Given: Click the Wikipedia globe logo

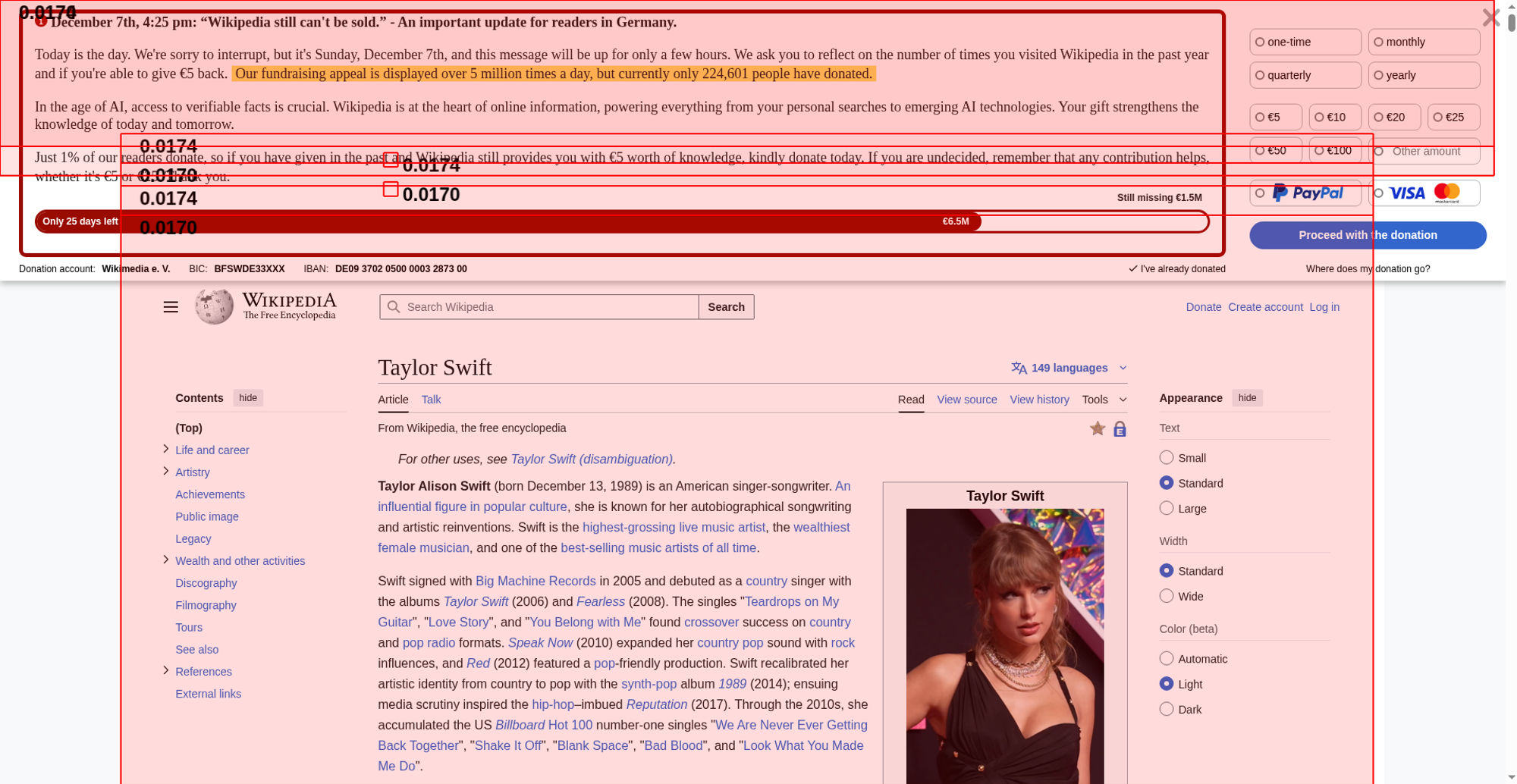Looking at the screenshot, I should 214,306.
